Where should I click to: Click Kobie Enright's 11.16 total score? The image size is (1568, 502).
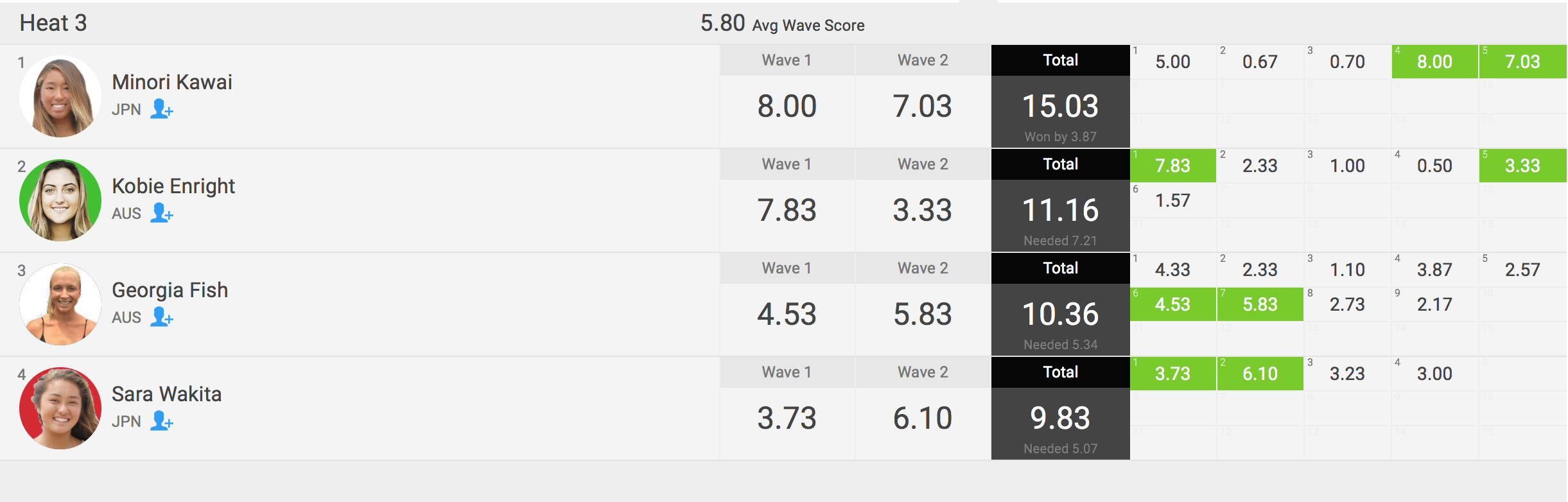(x=1060, y=210)
